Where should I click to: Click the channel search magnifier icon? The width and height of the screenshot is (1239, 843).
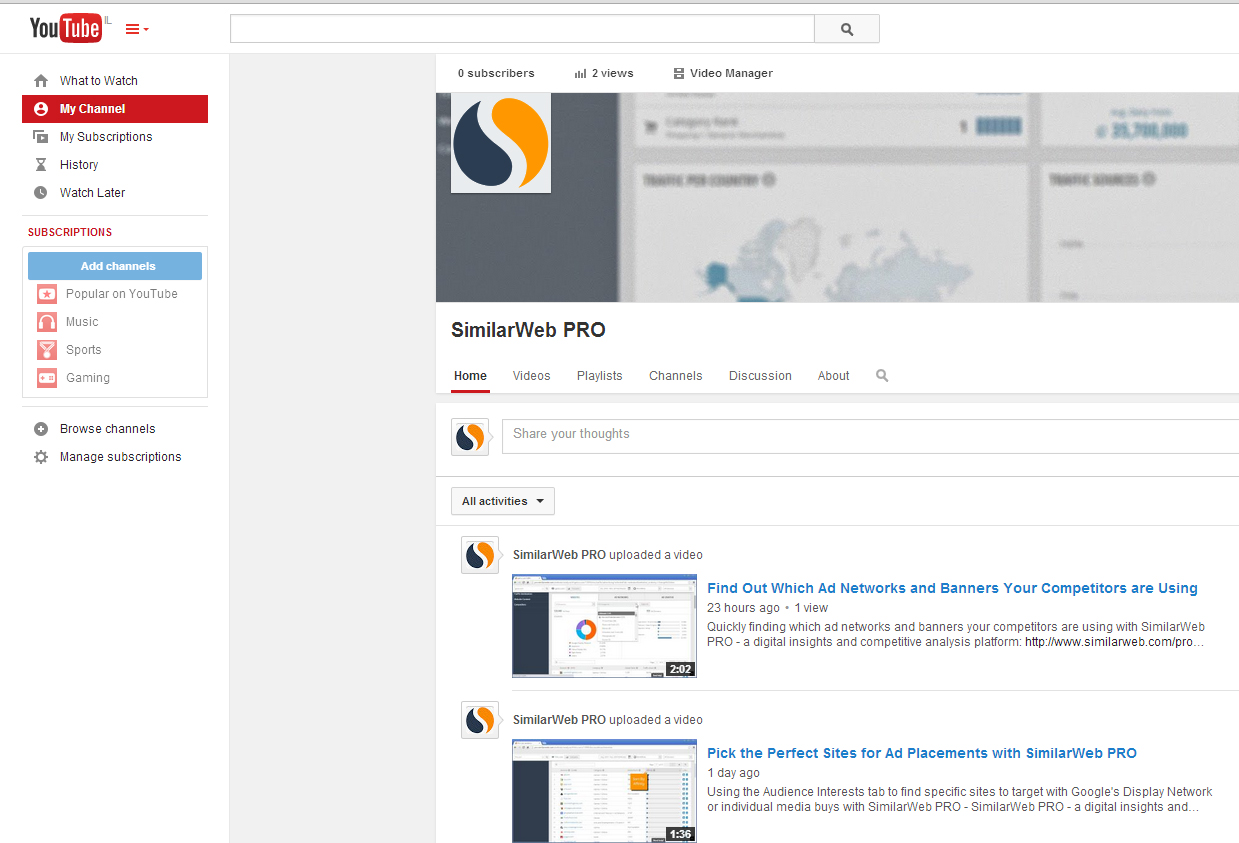pos(882,376)
